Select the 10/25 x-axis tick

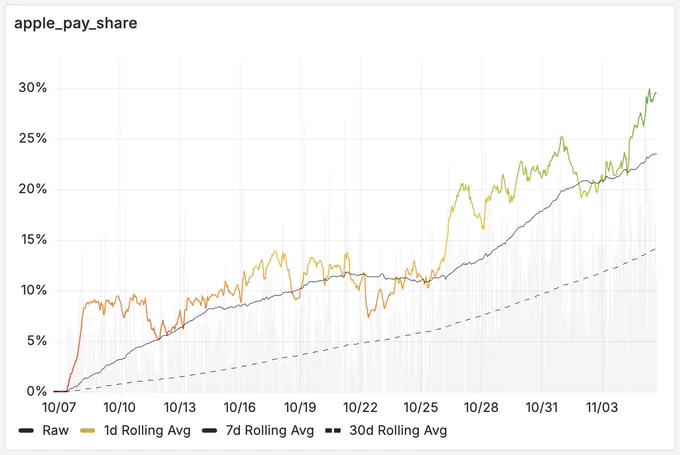(x=421, y=407)
